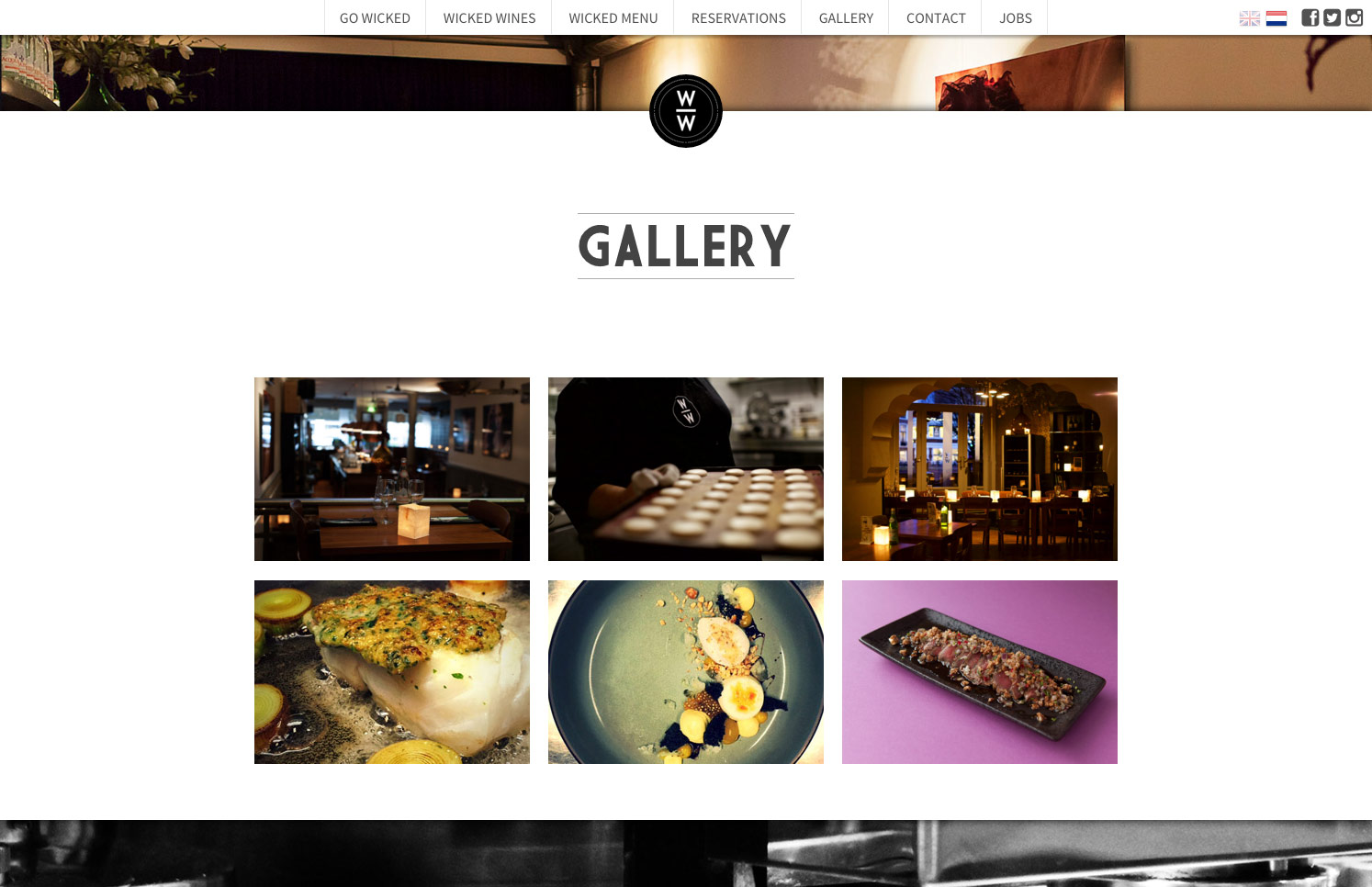
Task: Open the Wicked Wines menu item
Action: pos(489,18)
